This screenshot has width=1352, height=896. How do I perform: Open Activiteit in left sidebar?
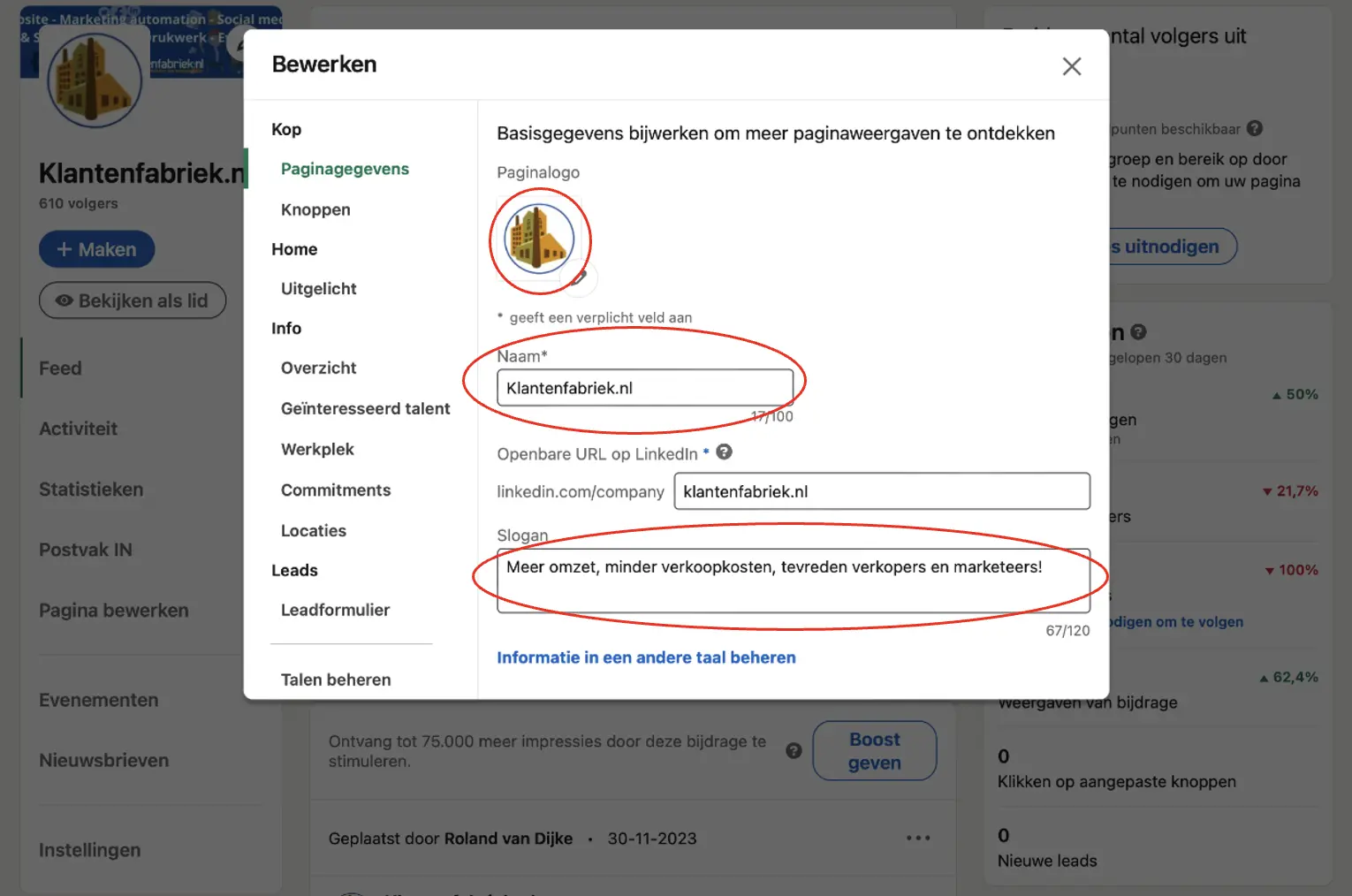click(x=78, y=429)
